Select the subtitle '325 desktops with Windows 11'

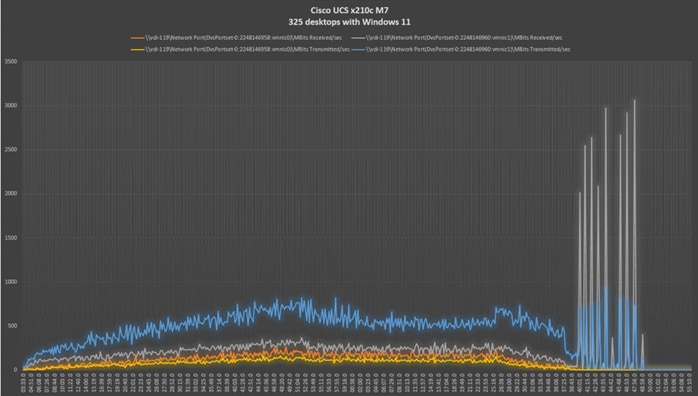coord(349,22)
